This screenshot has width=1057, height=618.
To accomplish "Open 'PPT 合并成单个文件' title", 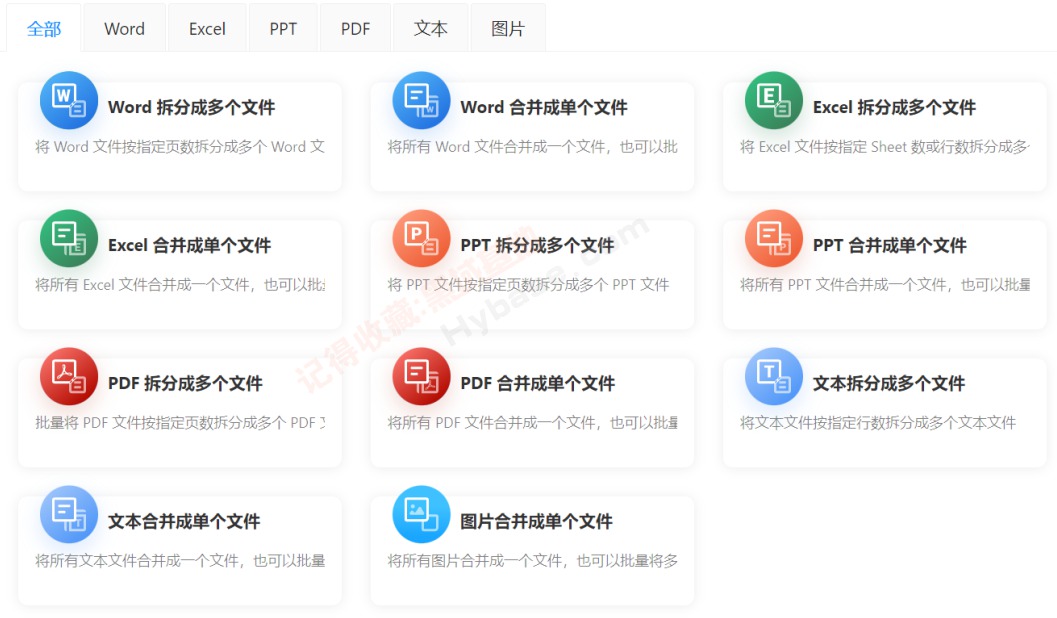I will pyautogui.click(x=890, y=245).
